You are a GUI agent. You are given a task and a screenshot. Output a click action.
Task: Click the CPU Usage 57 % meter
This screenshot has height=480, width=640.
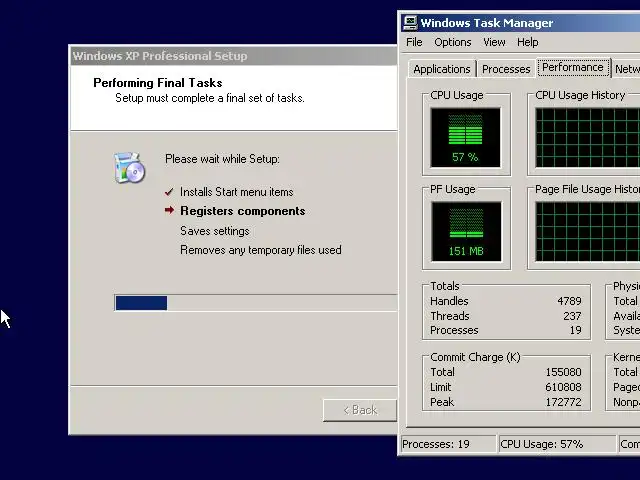click(465, 137)
